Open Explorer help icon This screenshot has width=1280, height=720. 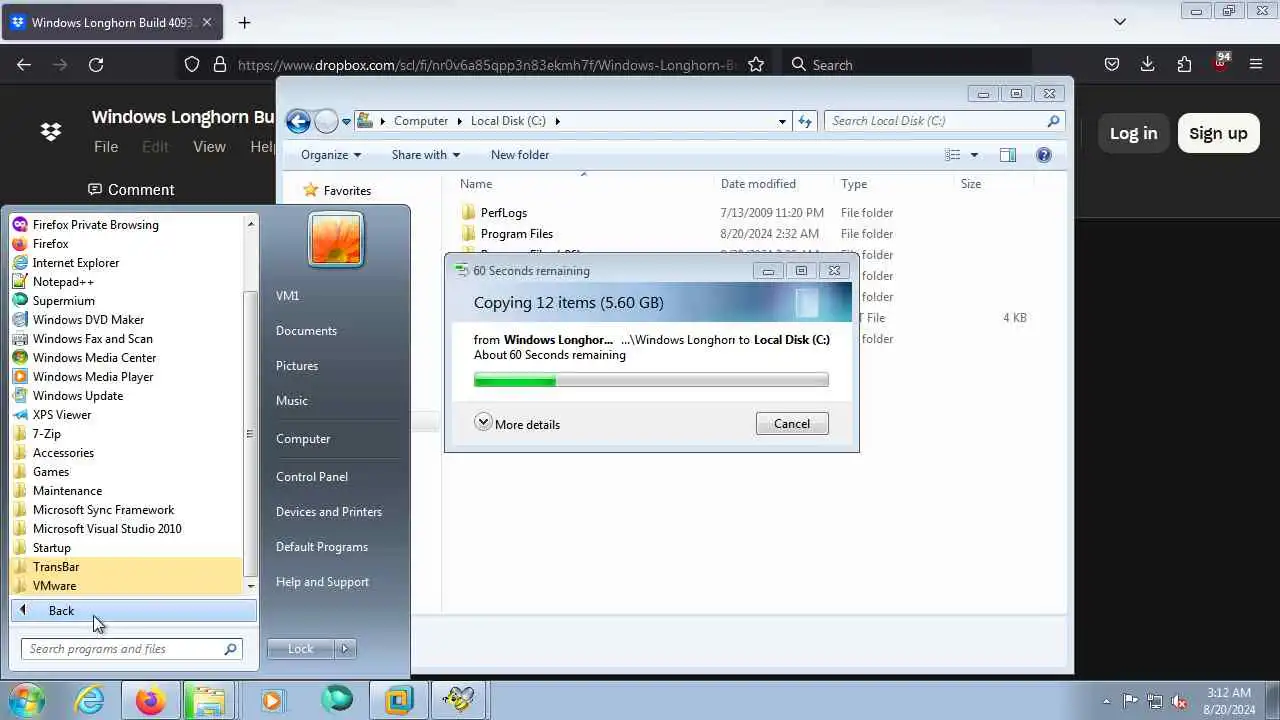1044,155
